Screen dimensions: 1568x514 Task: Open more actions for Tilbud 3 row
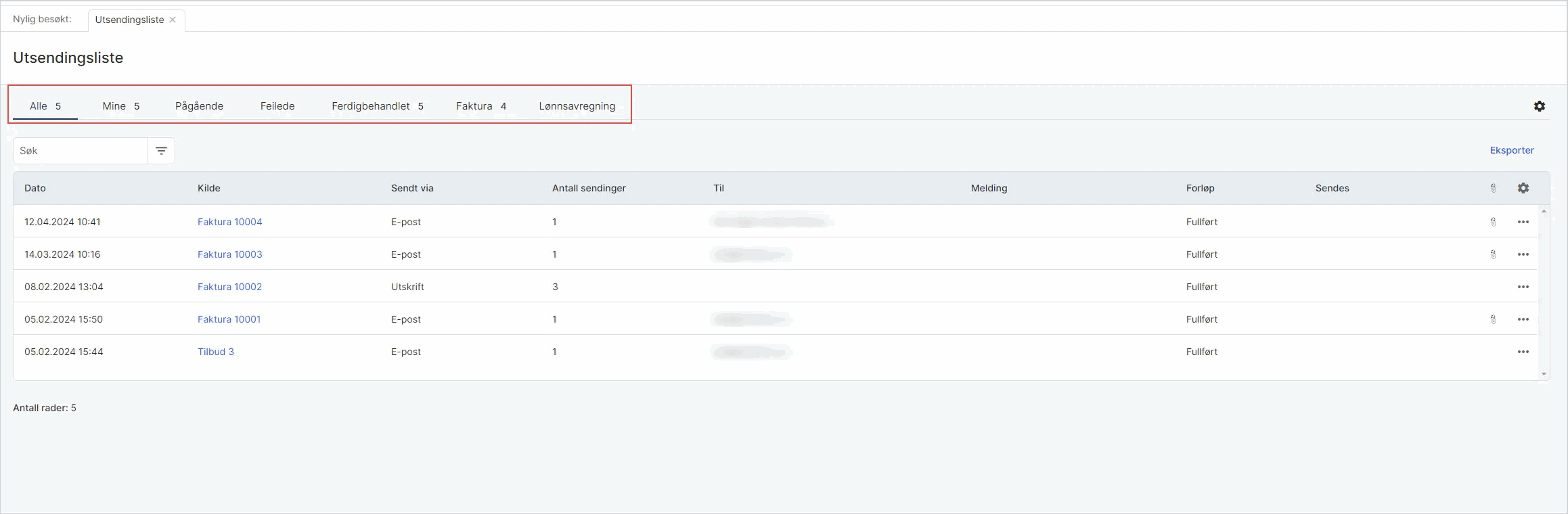(1523, 352)
